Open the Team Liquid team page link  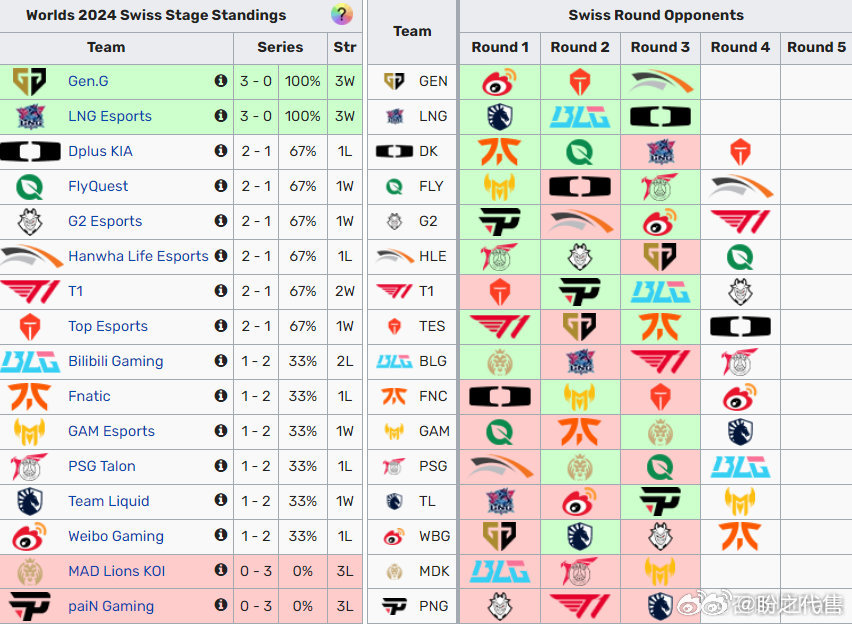(108, 501)
